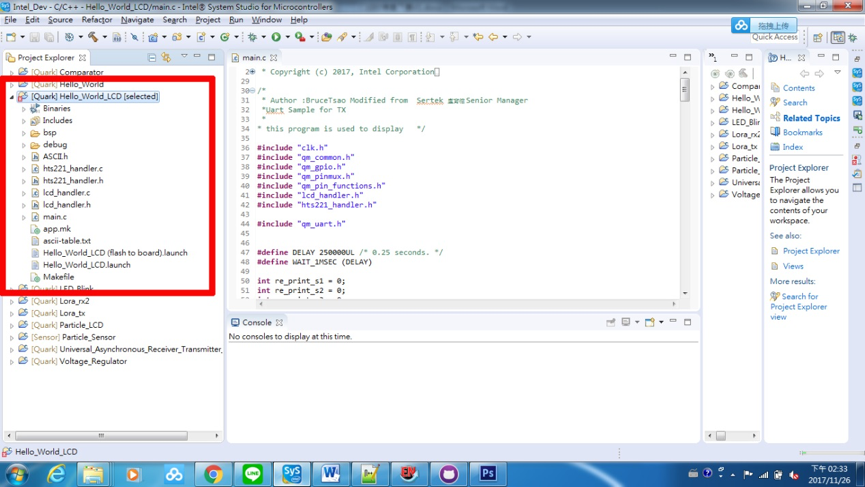
Task: Expand the Lora_rx2 project
Action: pyautogui.click(x=12, y=302)
